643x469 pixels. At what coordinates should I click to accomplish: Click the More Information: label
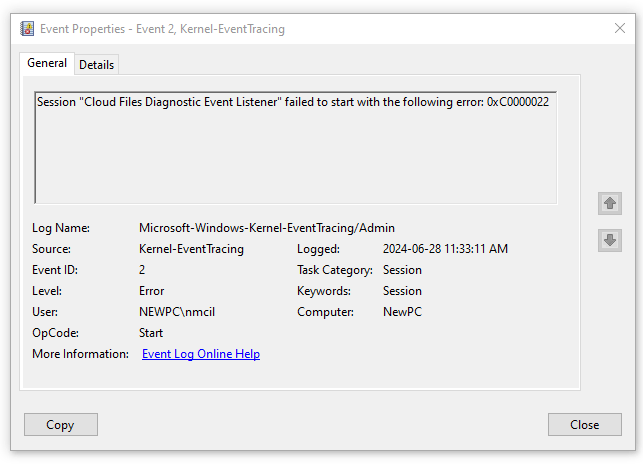click(80, 354)
